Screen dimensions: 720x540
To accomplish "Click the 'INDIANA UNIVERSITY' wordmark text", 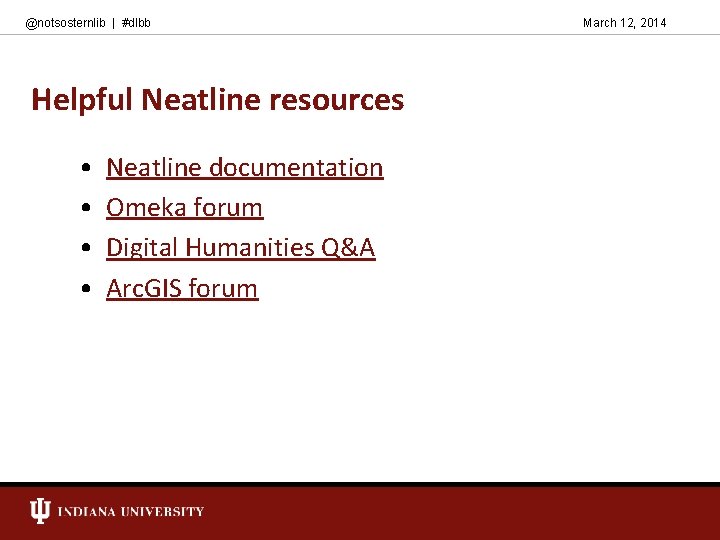I will click(x=131, y=512).
